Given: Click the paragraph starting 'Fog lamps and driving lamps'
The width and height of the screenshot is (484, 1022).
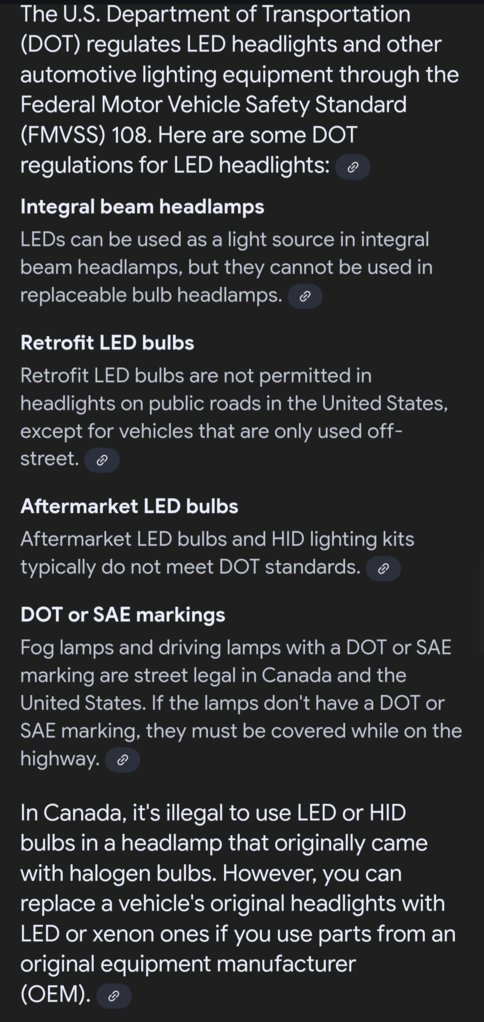Looking at the screenshot, I should pyautogui.click(x=241, y=704).
